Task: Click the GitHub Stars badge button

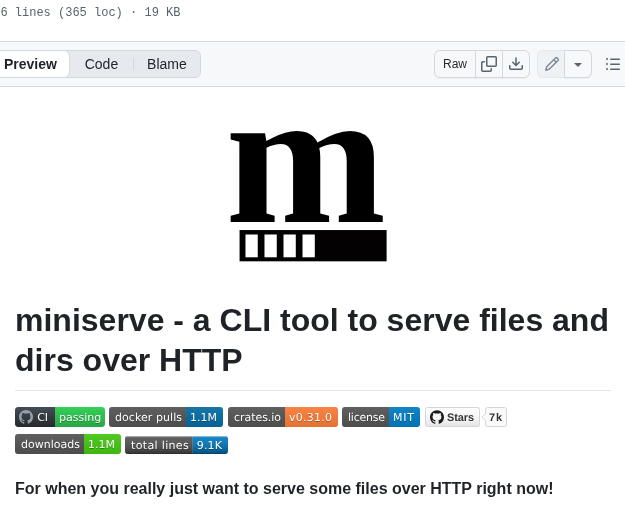Action: [x=452, y=417]
